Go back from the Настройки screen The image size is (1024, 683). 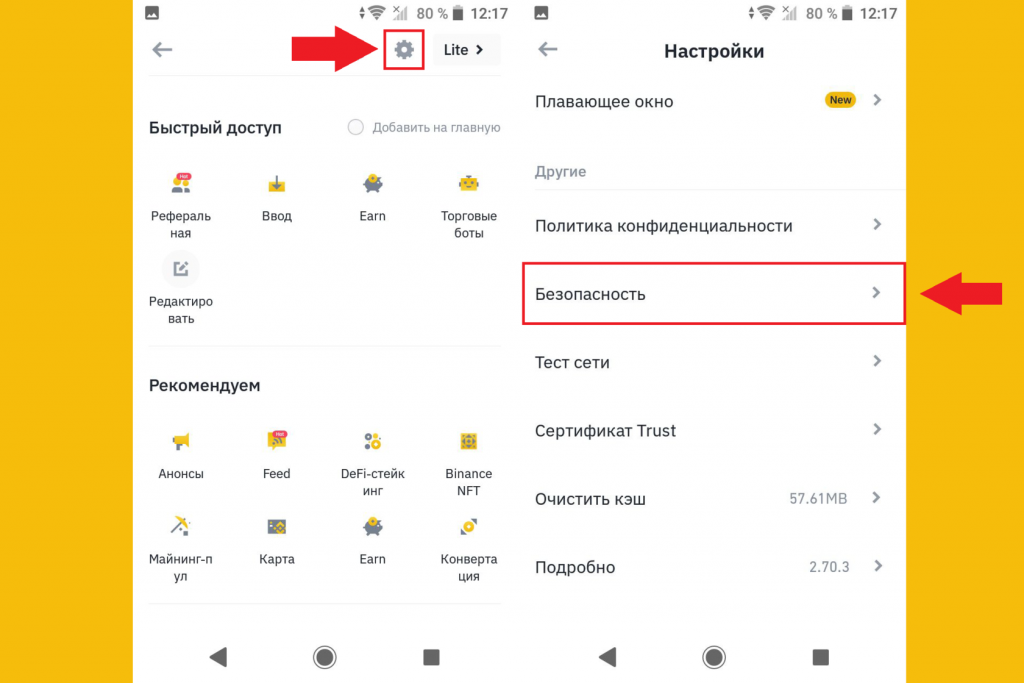pyautogui.click(x=547, y=50)
